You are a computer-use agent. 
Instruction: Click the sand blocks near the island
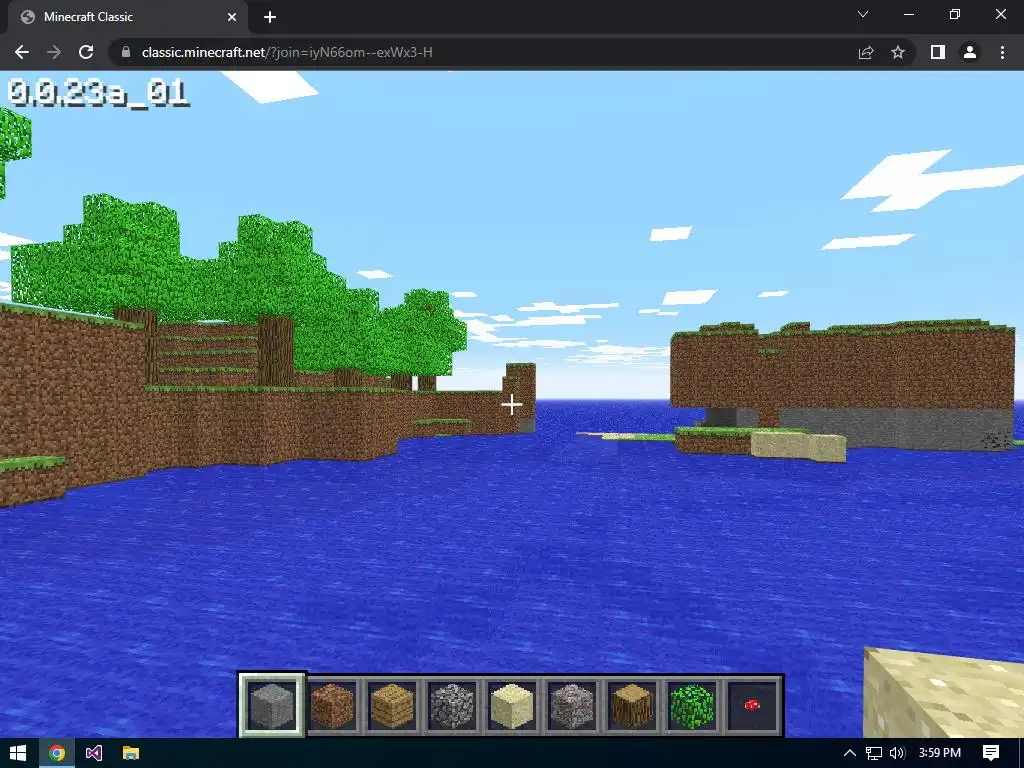point(798,447)
